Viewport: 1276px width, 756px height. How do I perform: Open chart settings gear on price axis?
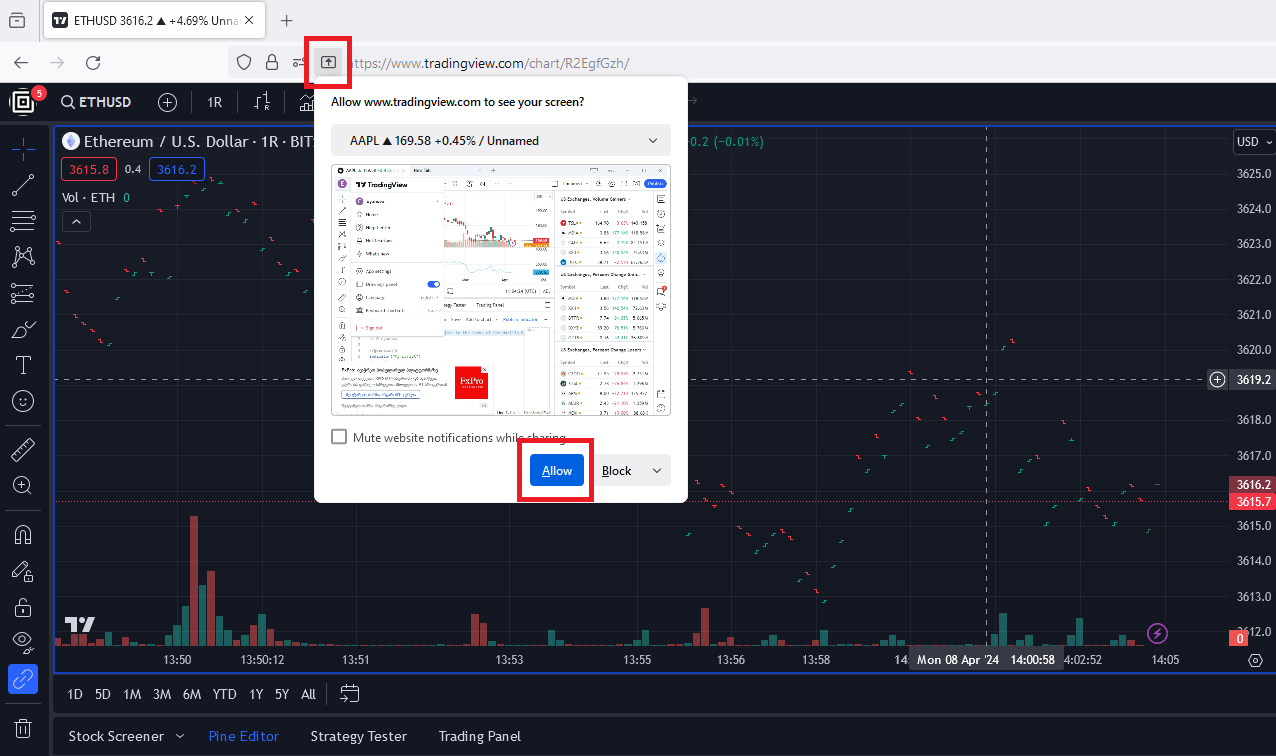pyautogui.click(x=1256, y=661)
